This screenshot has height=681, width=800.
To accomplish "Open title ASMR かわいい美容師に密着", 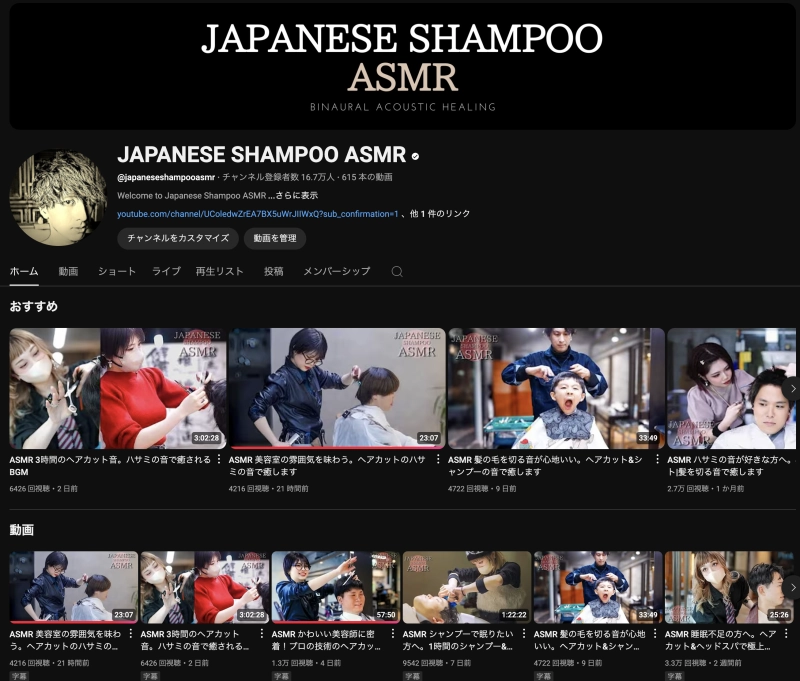I will click(326, 640).
